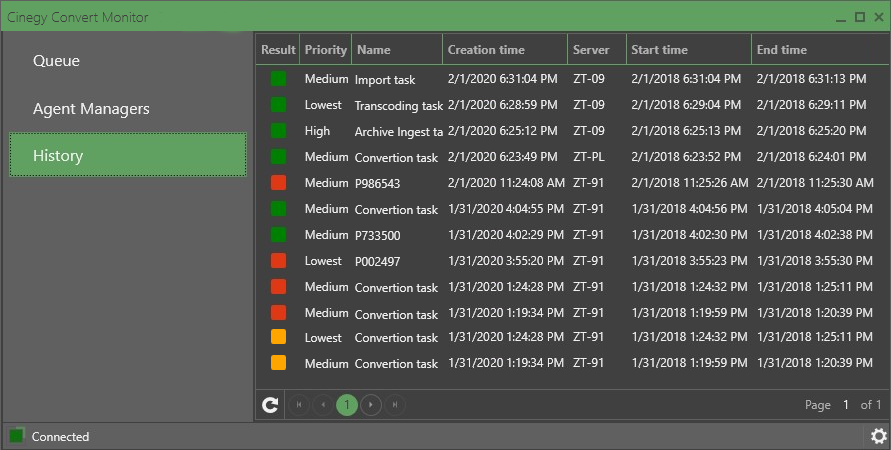Click green result square of Transcoding task
Screen dimensions: 891x450
278,105
